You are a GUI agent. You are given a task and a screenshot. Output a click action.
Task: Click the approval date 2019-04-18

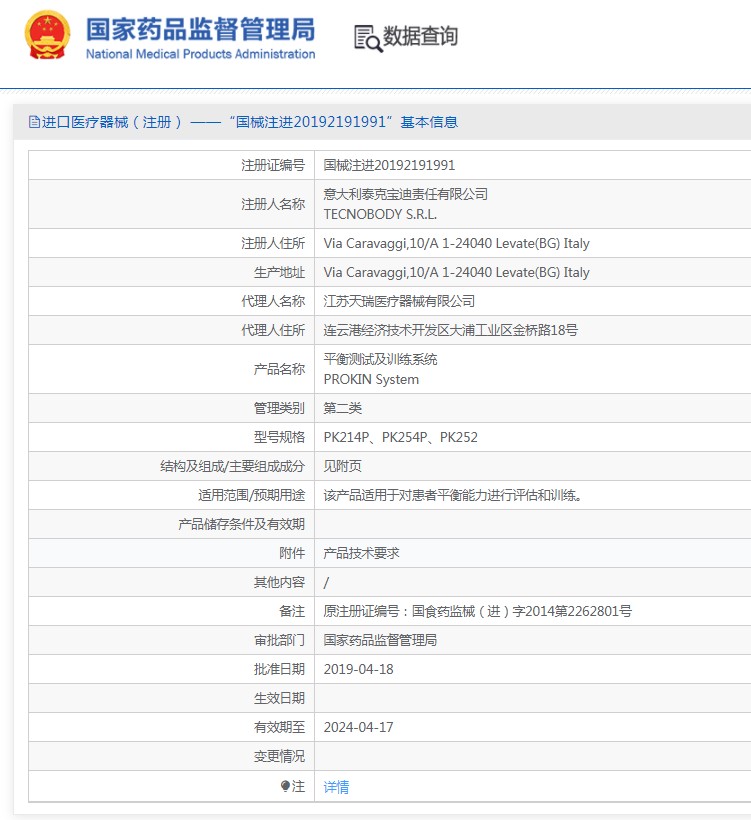[x=358, y=669]
